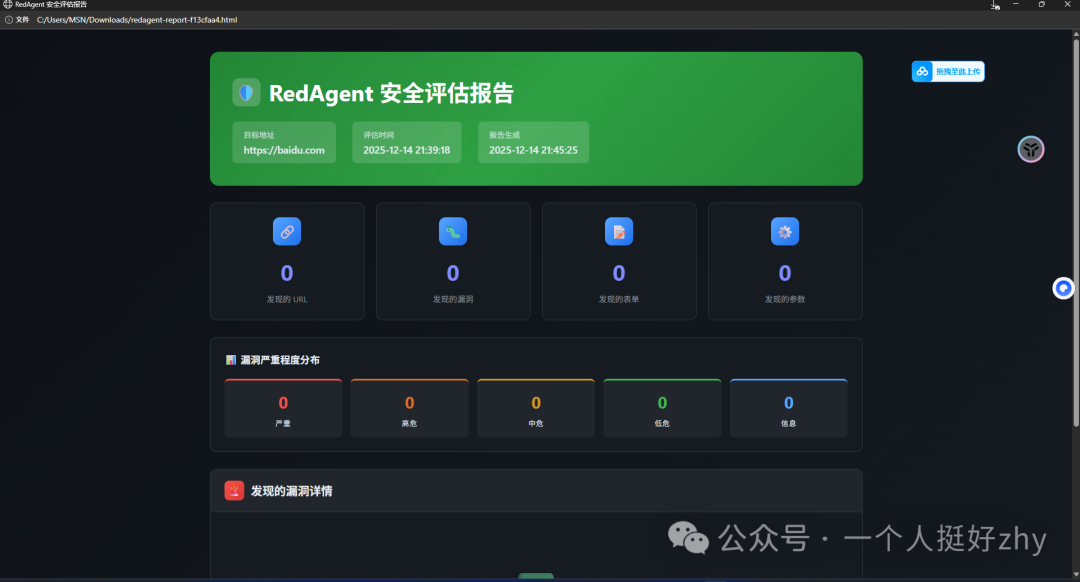
Task: Click the blue floating circle at the right edge
Action: [x=1063, y=288]
